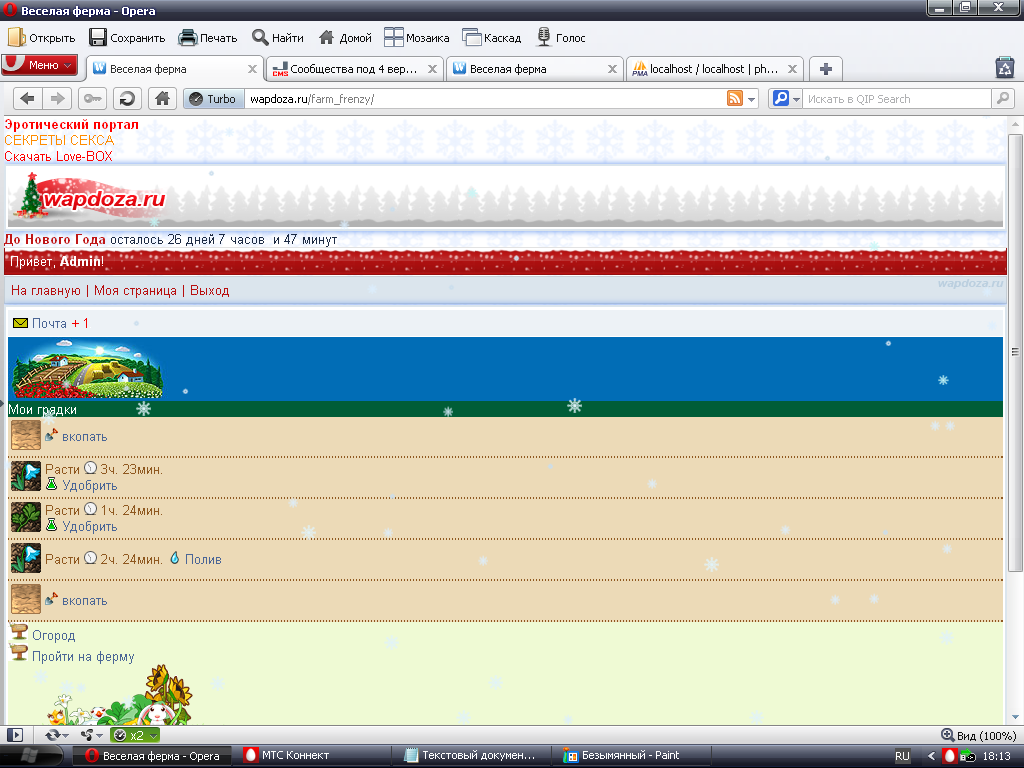Arrange windows with Каскад

tap(492, 38)
